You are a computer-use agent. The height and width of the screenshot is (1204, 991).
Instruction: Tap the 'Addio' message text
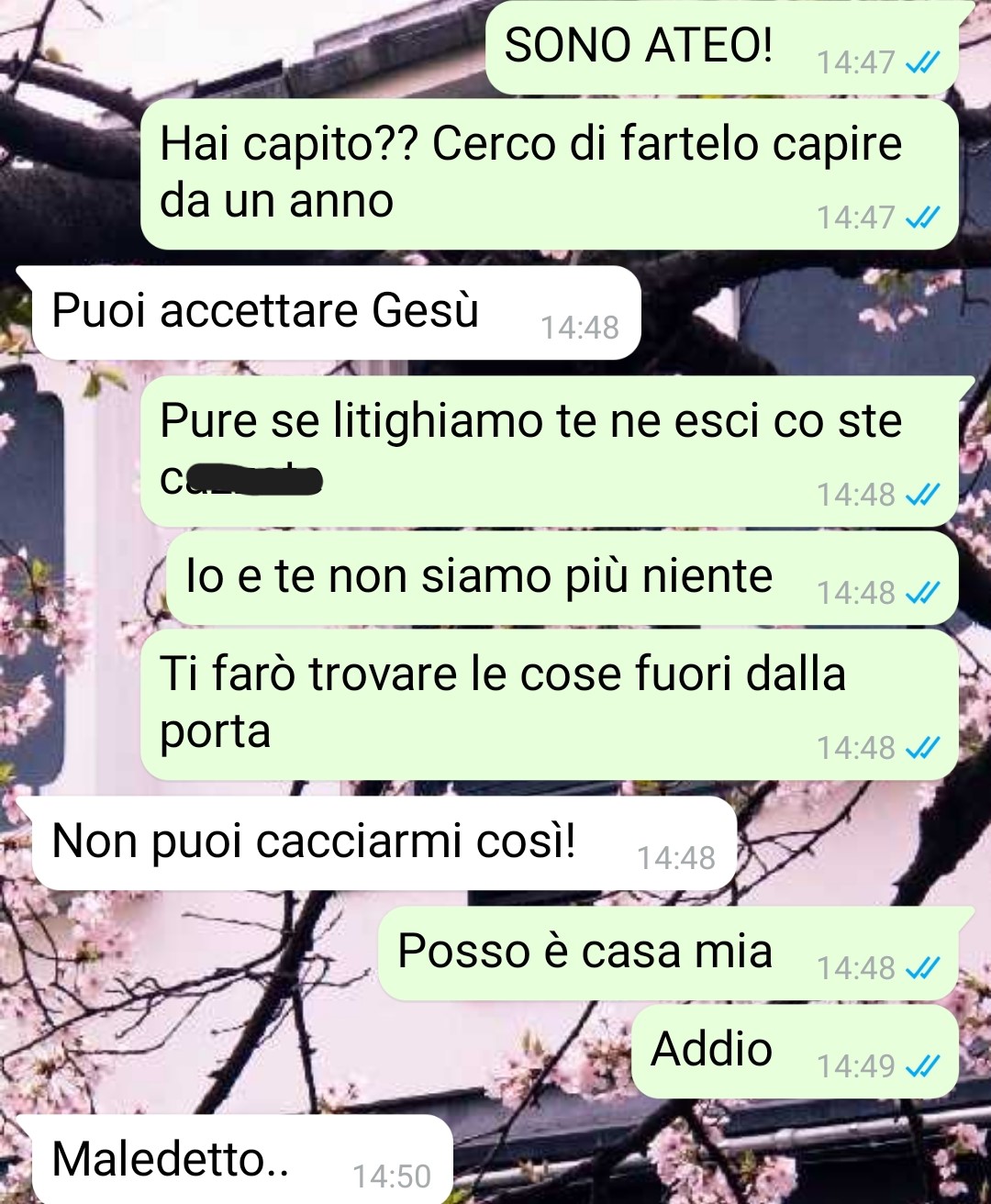click(x=711, y=1048)
